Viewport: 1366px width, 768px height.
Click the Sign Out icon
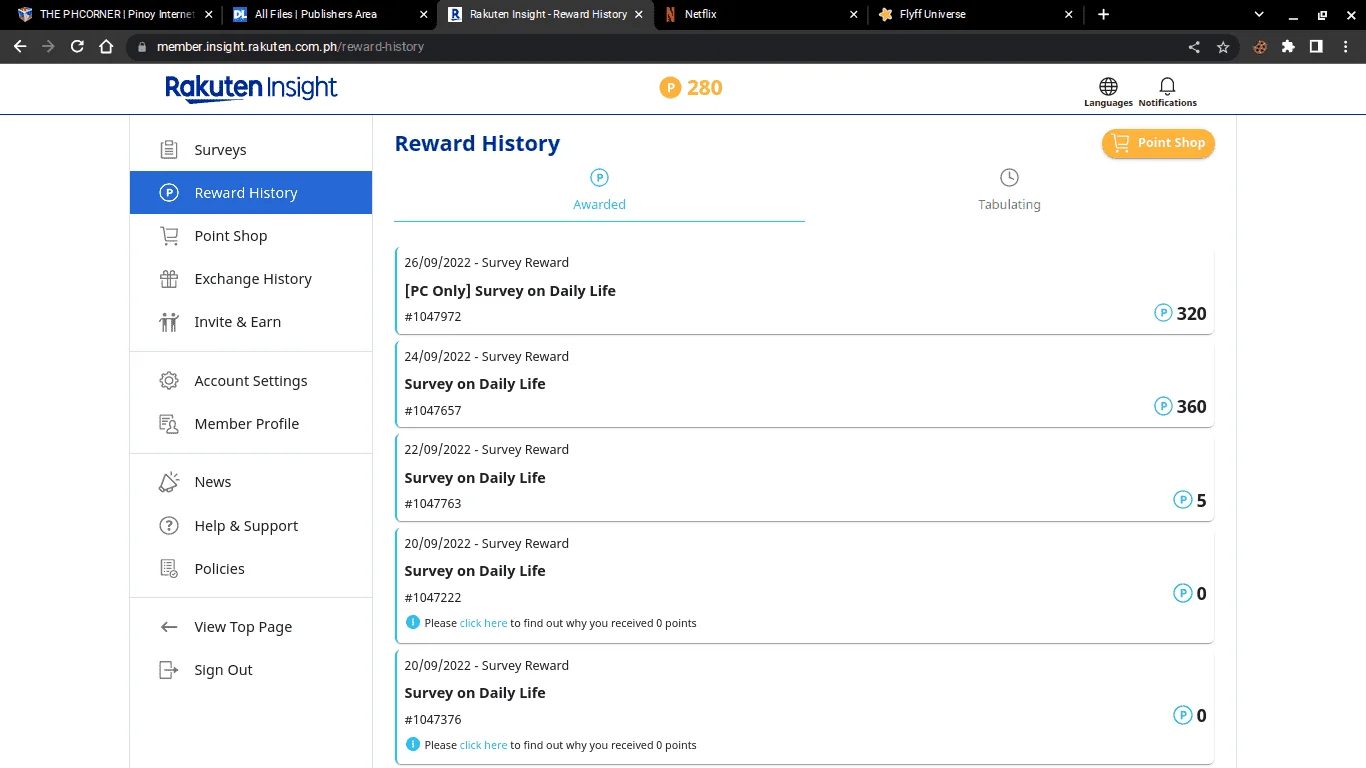click(169, 670)
